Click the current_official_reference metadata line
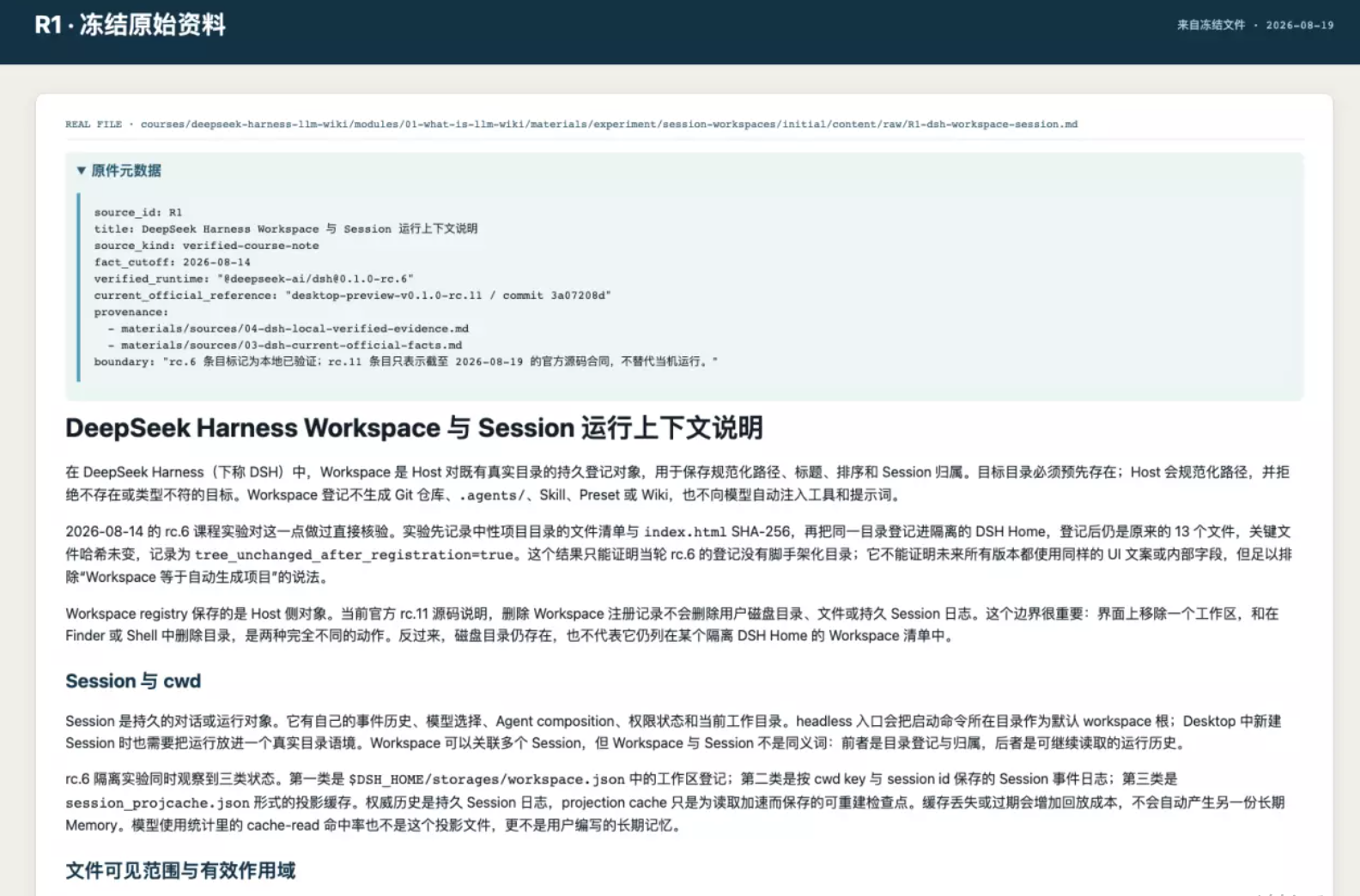Viewport: 1360px width, 896px height. 353,295
